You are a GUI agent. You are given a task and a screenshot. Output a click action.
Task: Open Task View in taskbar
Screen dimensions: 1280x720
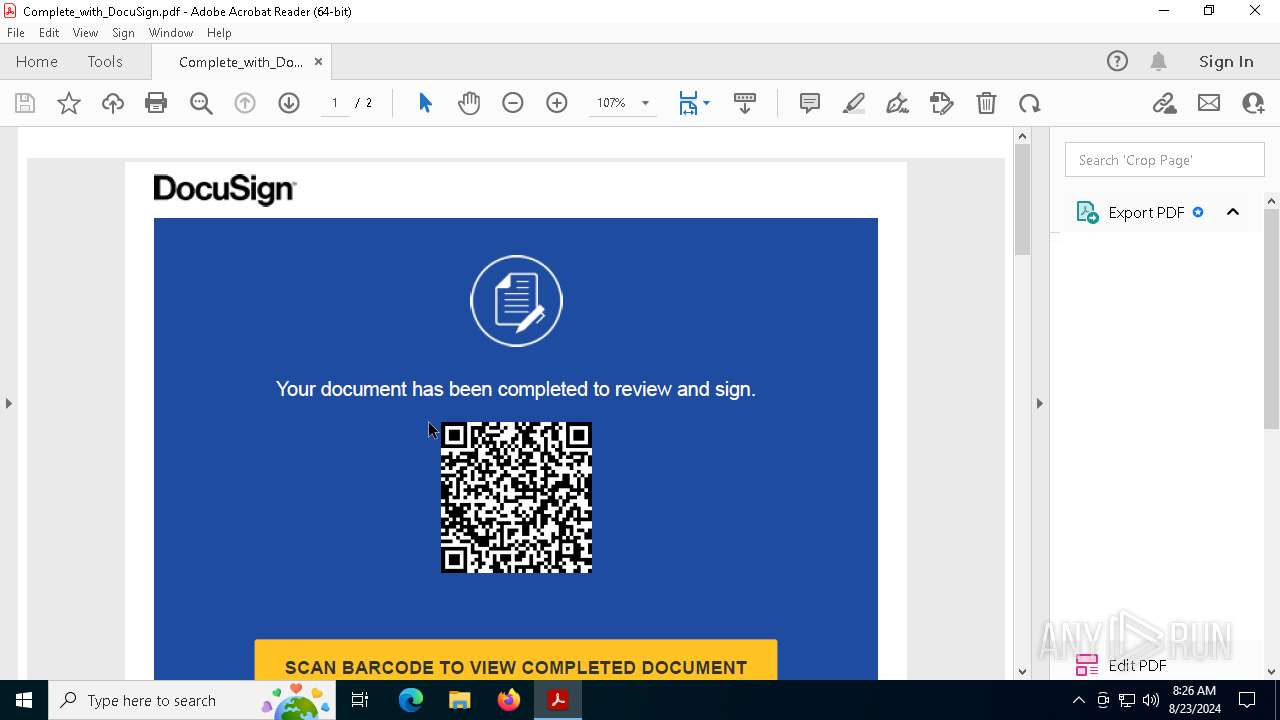pos(360,700)
